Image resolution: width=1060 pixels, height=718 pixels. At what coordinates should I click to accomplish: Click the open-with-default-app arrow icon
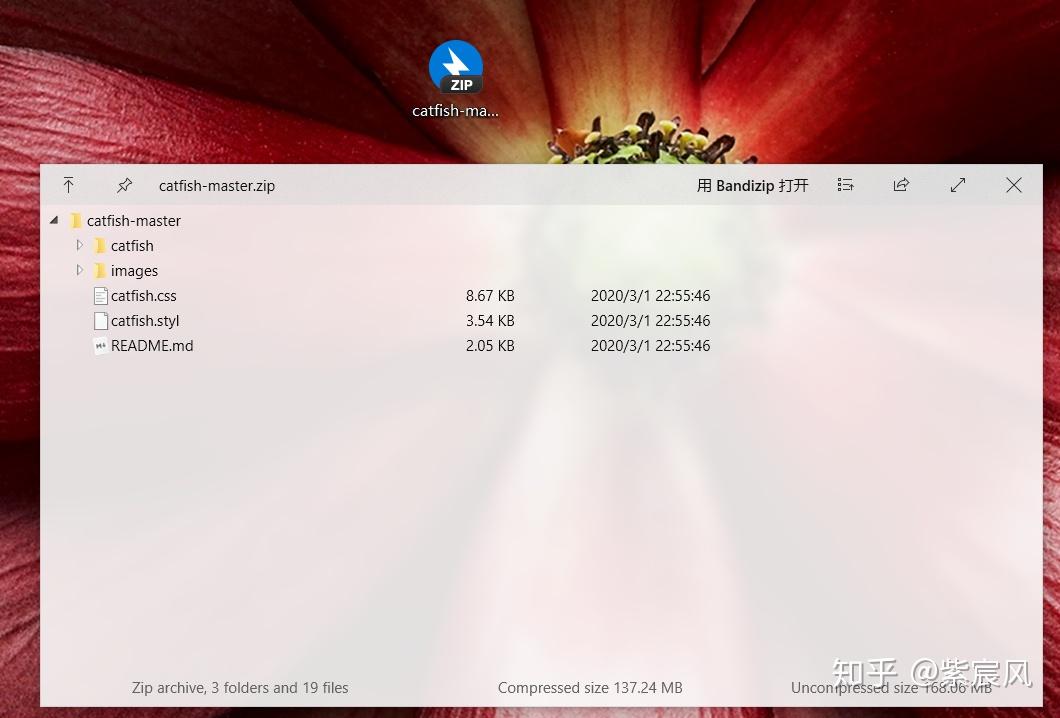click(x=68, y=185)
